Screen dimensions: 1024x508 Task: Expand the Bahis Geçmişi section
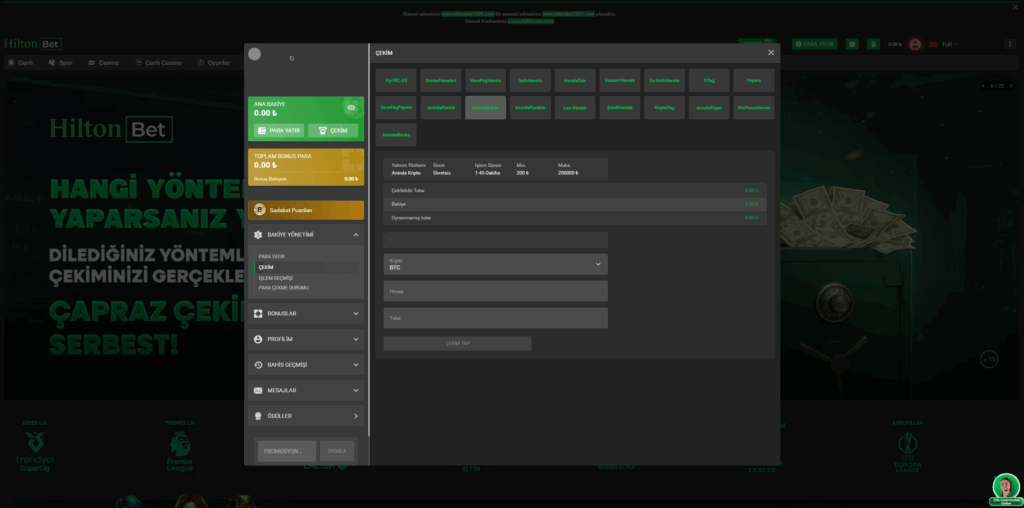(x=356, y=365)
